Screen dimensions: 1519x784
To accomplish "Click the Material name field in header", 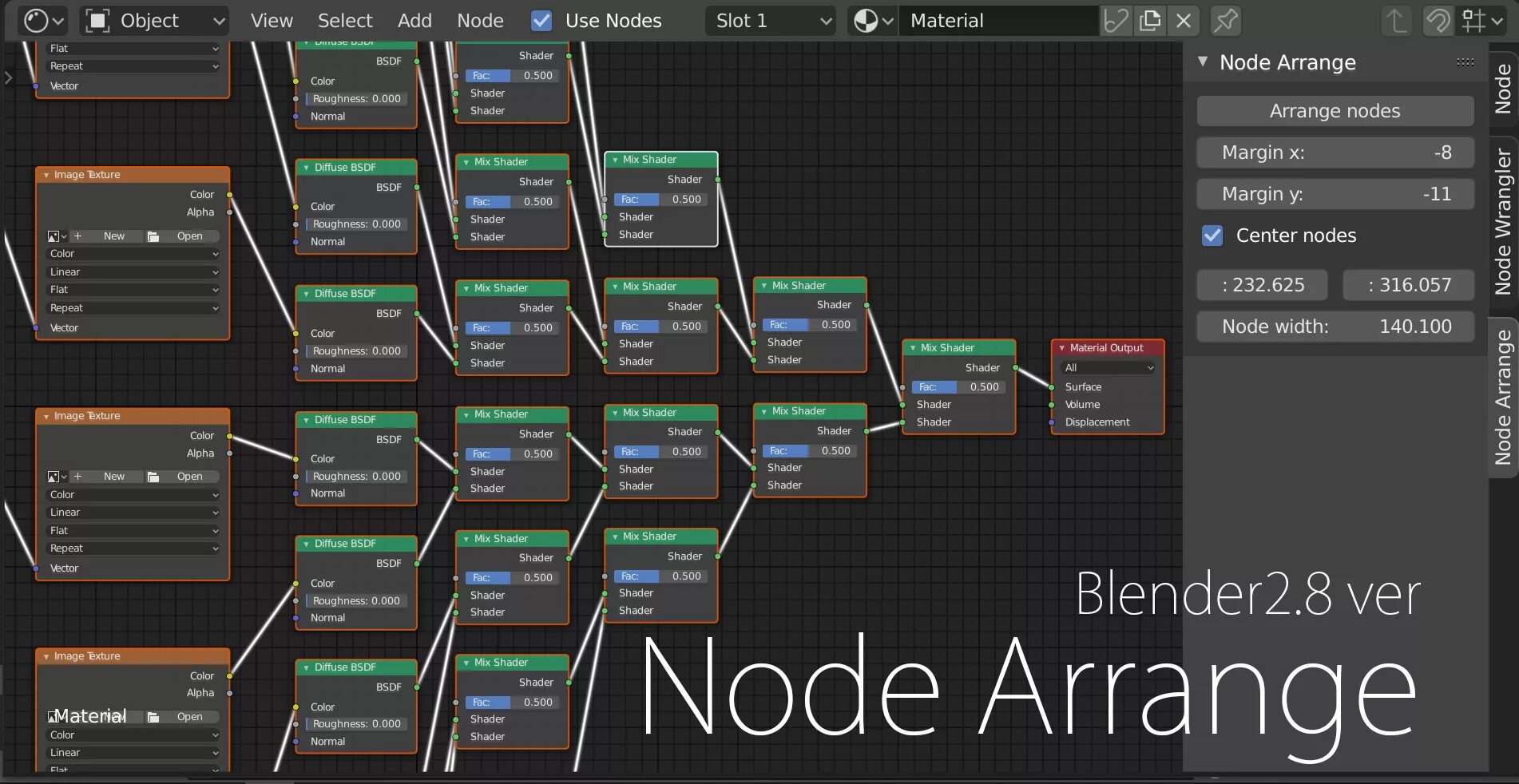I will coord(998,21).
